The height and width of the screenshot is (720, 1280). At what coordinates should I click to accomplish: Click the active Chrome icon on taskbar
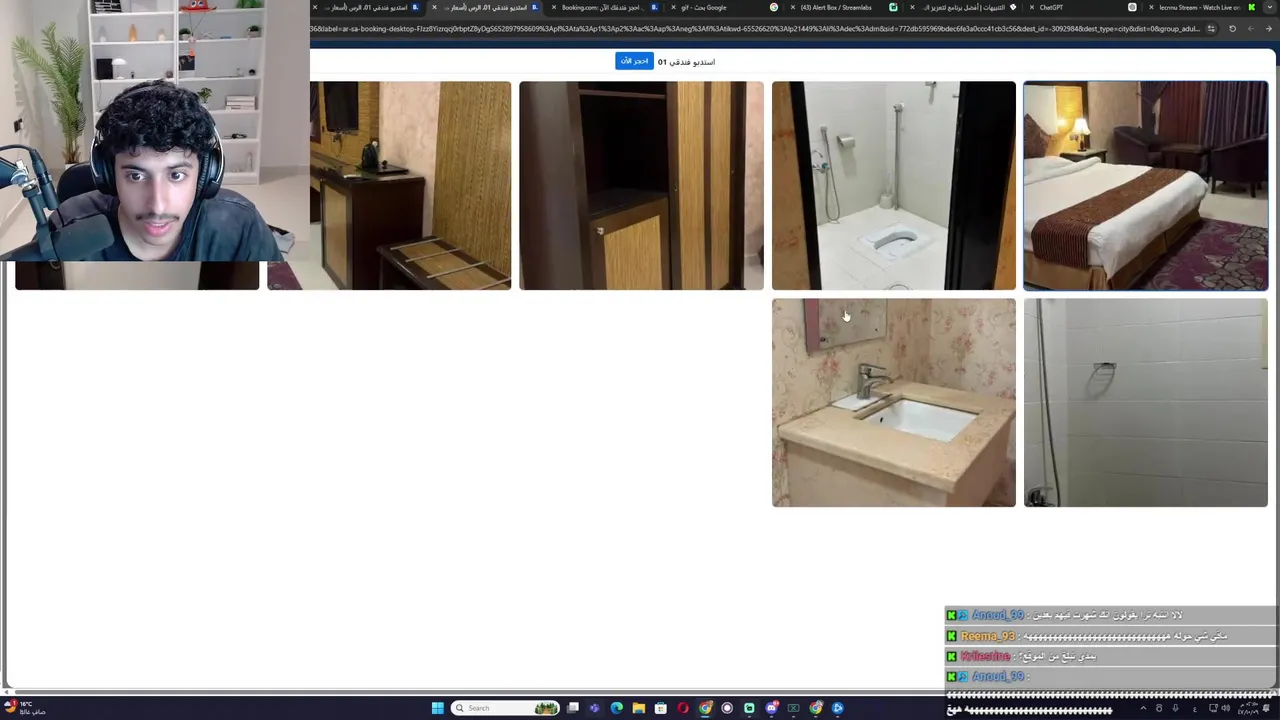(705, 708)
